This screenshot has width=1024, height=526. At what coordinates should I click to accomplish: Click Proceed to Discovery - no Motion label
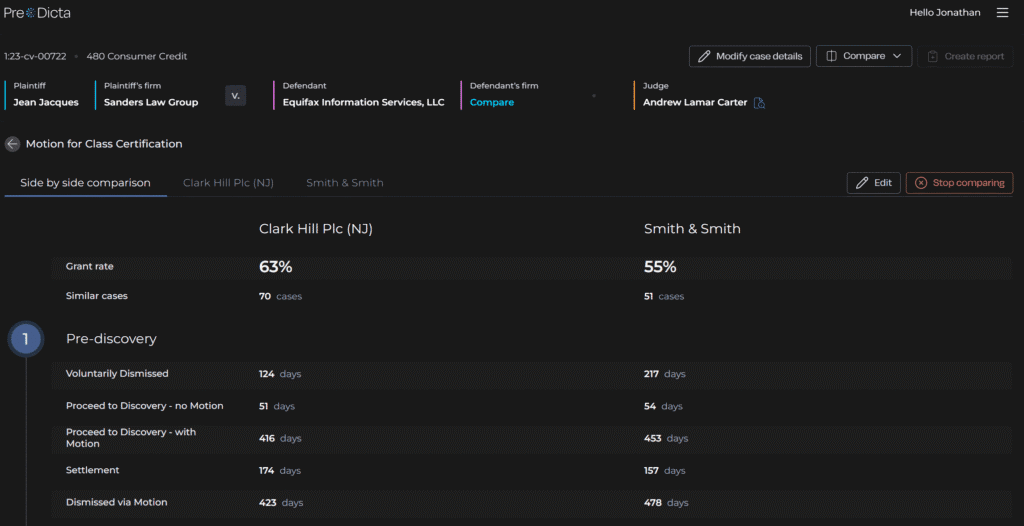pyautogui.click(x=144, y=406)
